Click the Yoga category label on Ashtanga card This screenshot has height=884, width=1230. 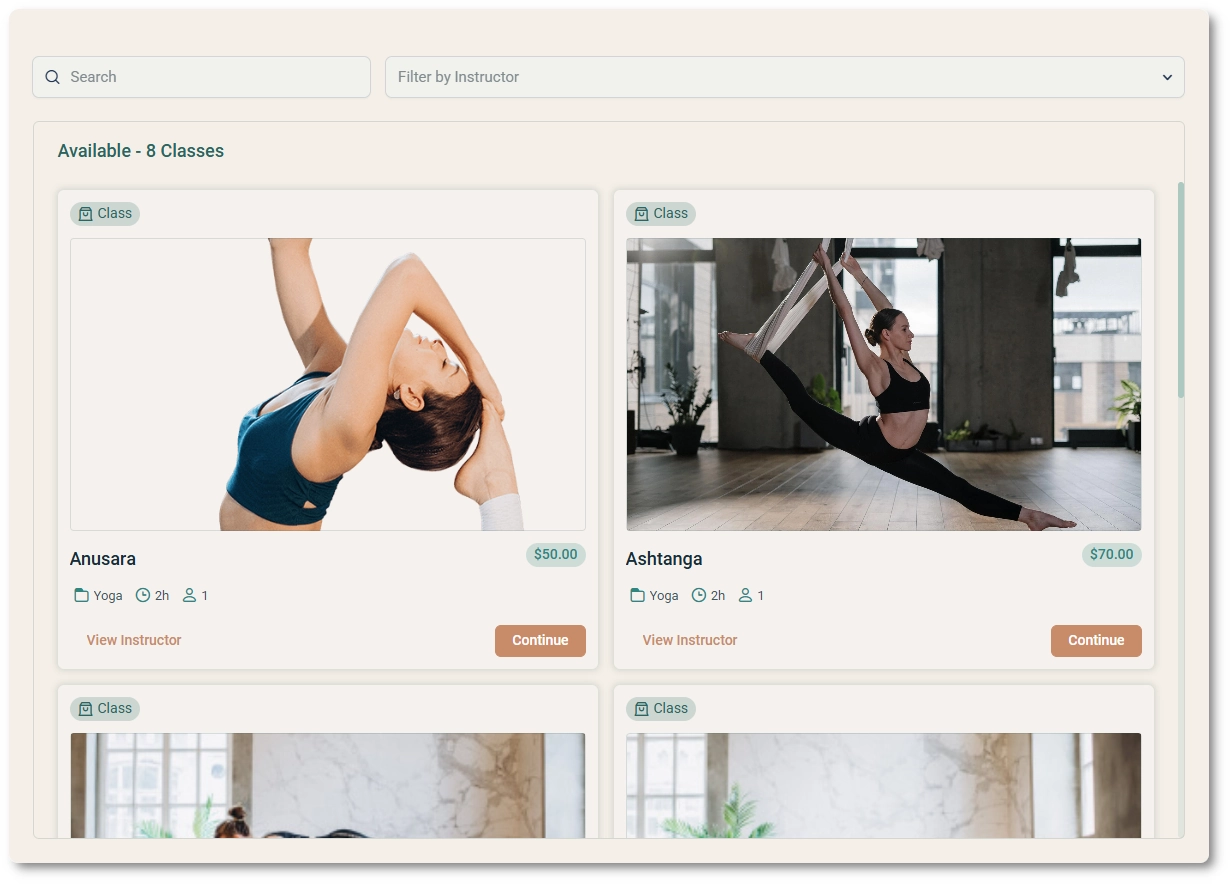click(x=664, y=596)
